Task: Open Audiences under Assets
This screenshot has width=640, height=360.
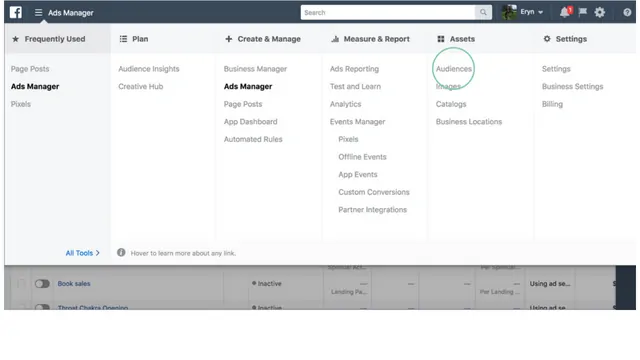Action: point(454,69)
